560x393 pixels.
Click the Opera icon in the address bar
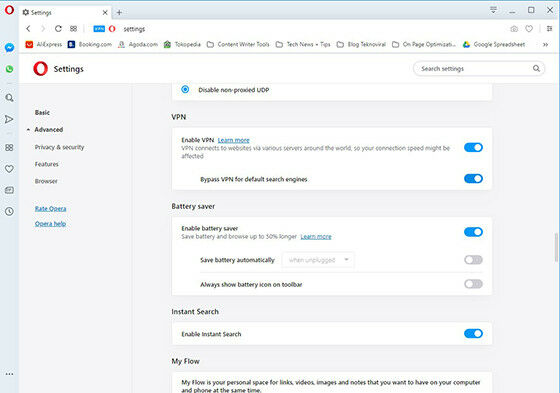[112, 29]
